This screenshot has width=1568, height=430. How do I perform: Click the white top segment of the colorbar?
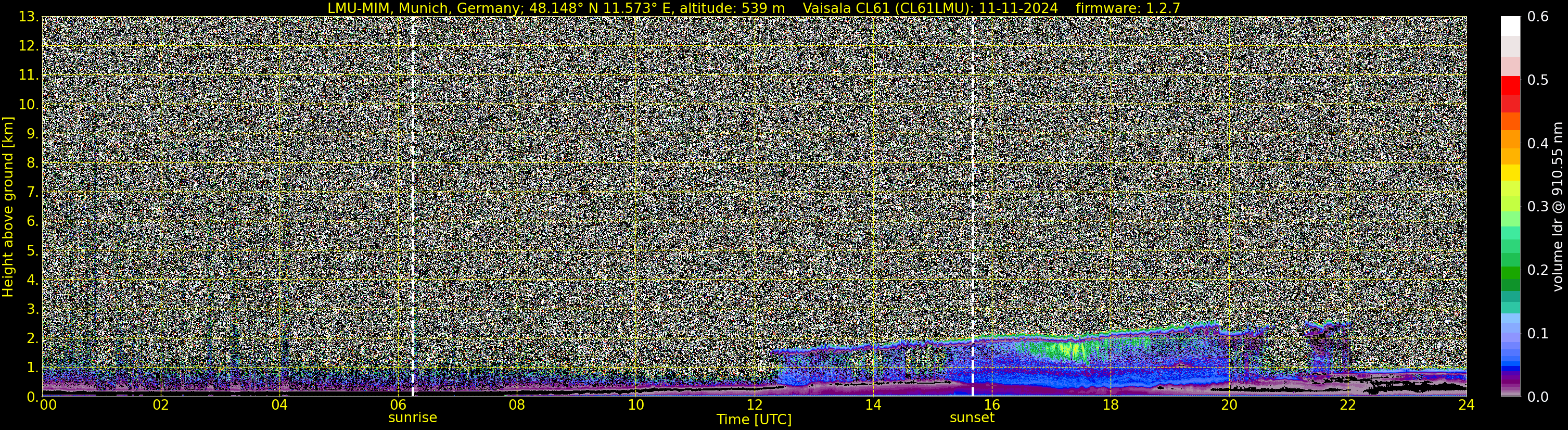pyautogui.click(x=1510, y=26)
